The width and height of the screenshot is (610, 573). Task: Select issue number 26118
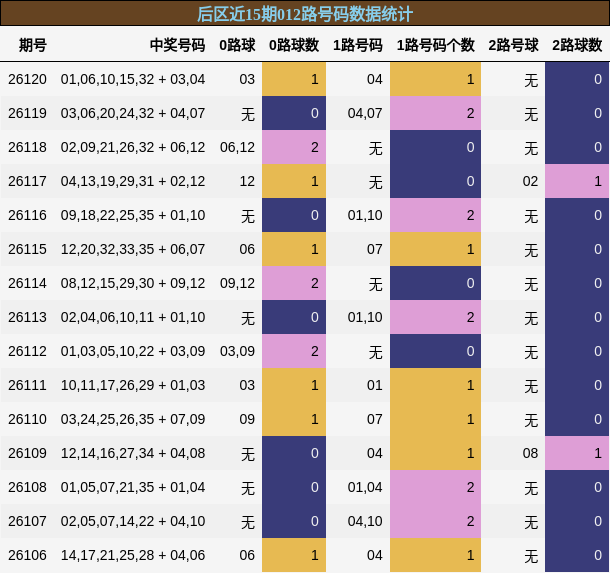(27, 147)
